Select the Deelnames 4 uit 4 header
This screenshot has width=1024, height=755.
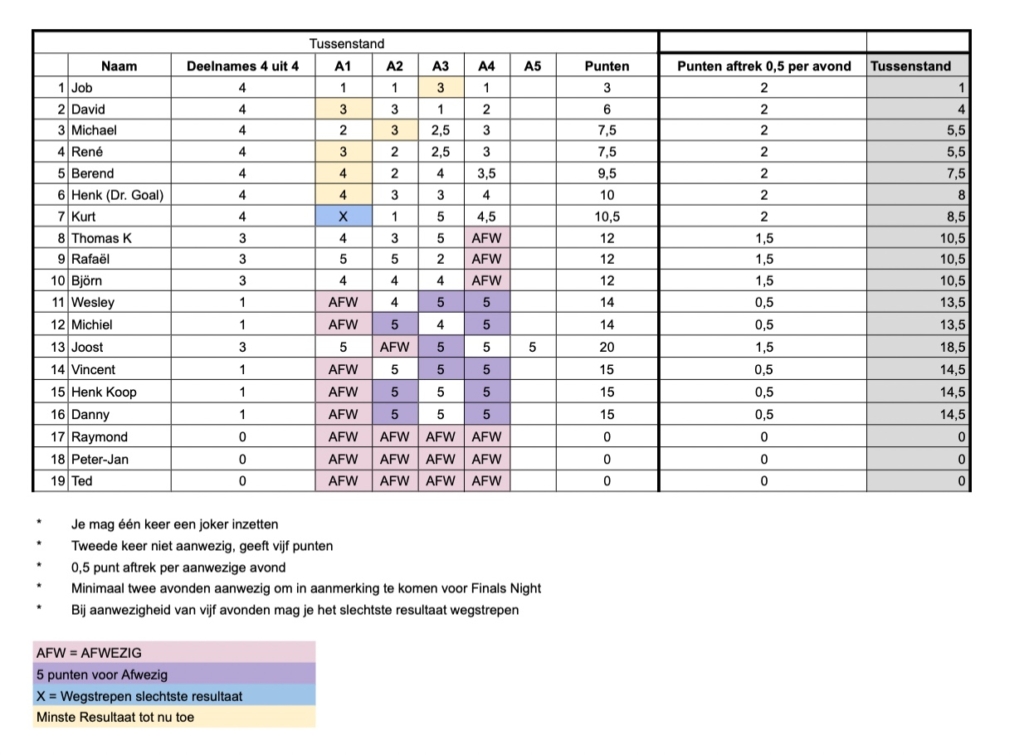[242, 66]
